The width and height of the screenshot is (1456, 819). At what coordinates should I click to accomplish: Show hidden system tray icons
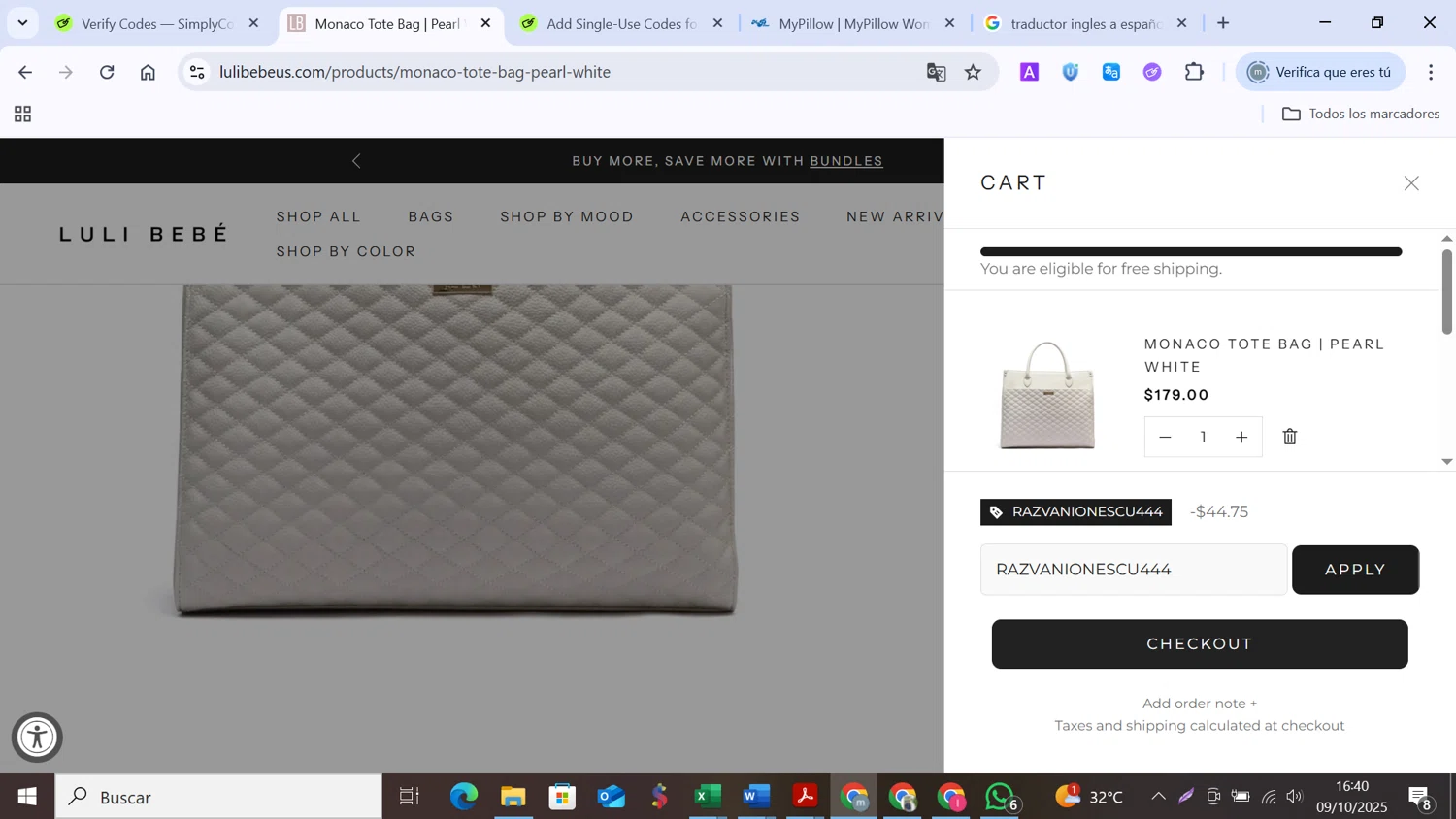[1158, 797]
